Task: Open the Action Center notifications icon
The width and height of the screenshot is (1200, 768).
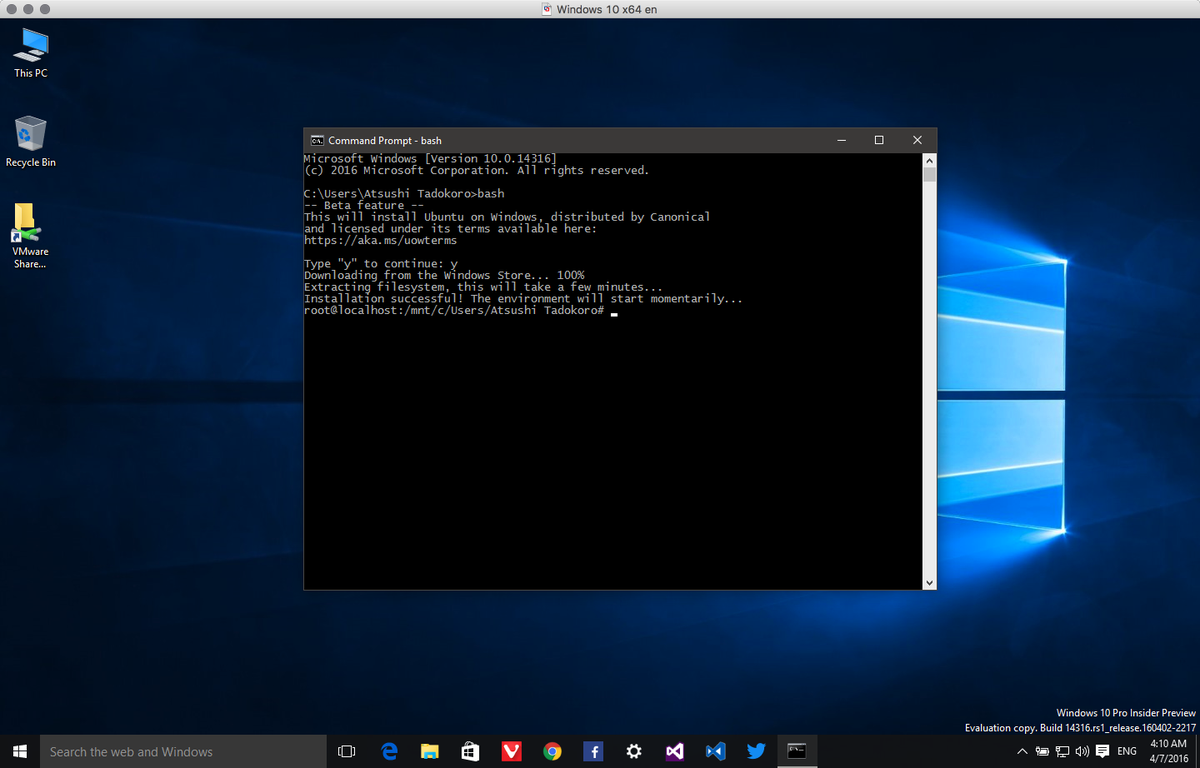Action: tap(1102, 751)
